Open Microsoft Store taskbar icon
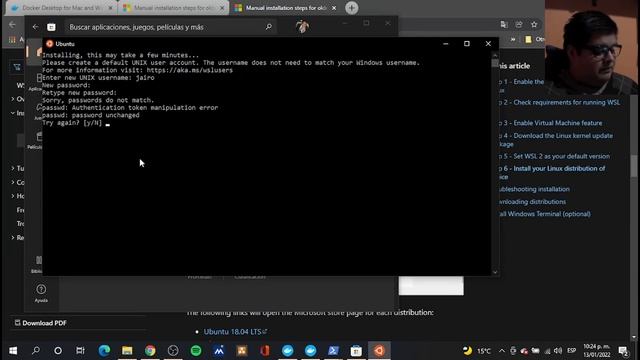Viewport: 640px width, 360px height. point(356,351)
